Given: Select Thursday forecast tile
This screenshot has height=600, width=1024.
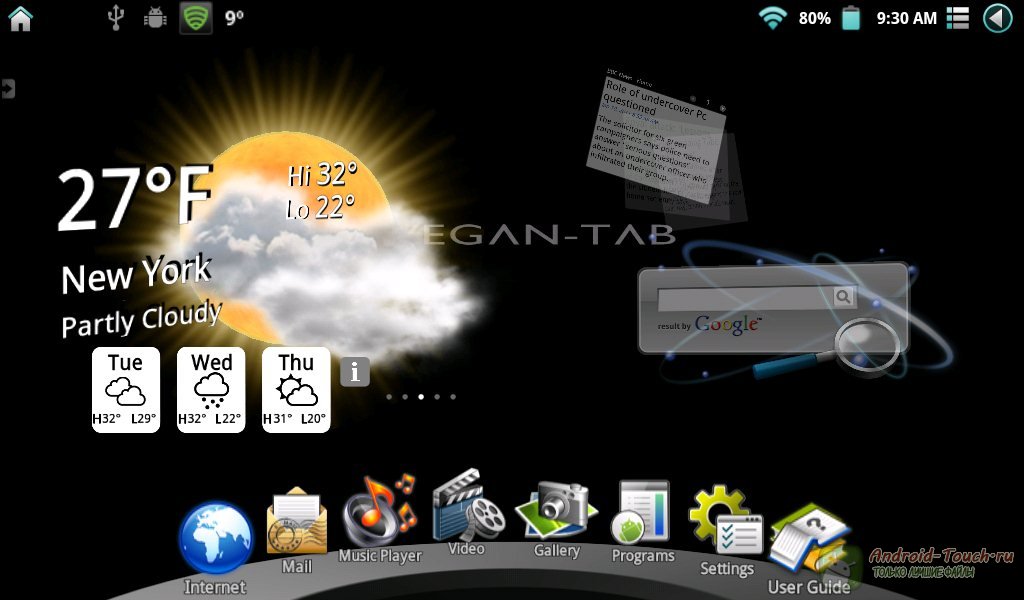Looking at the screenshot, I should click(296, 390).
